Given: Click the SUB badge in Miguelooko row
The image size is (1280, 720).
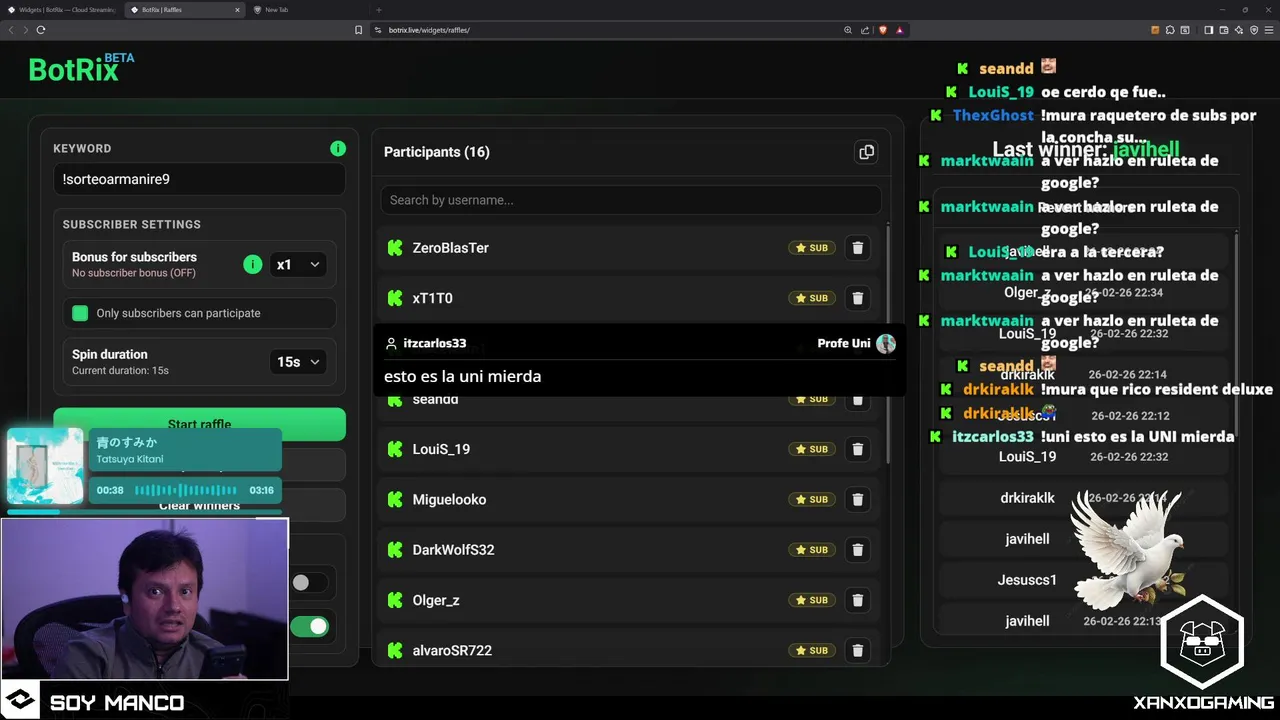Looking at the screenshot, I should click(x=811, y=499).
